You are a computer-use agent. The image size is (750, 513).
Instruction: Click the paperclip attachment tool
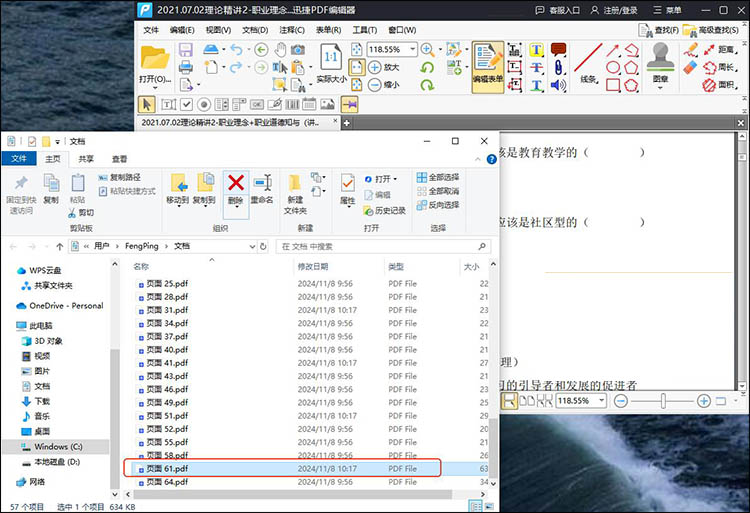click(x=558, y=67)
